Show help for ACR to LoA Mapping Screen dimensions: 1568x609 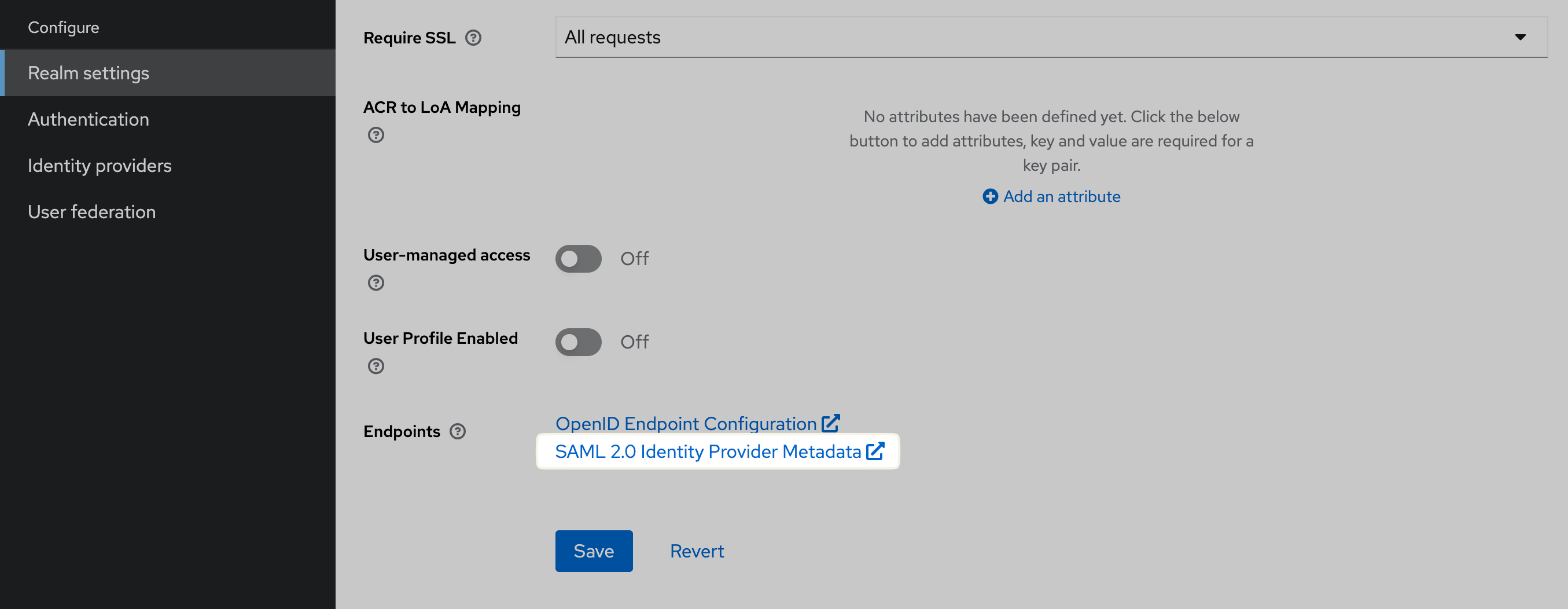point(376,134)
